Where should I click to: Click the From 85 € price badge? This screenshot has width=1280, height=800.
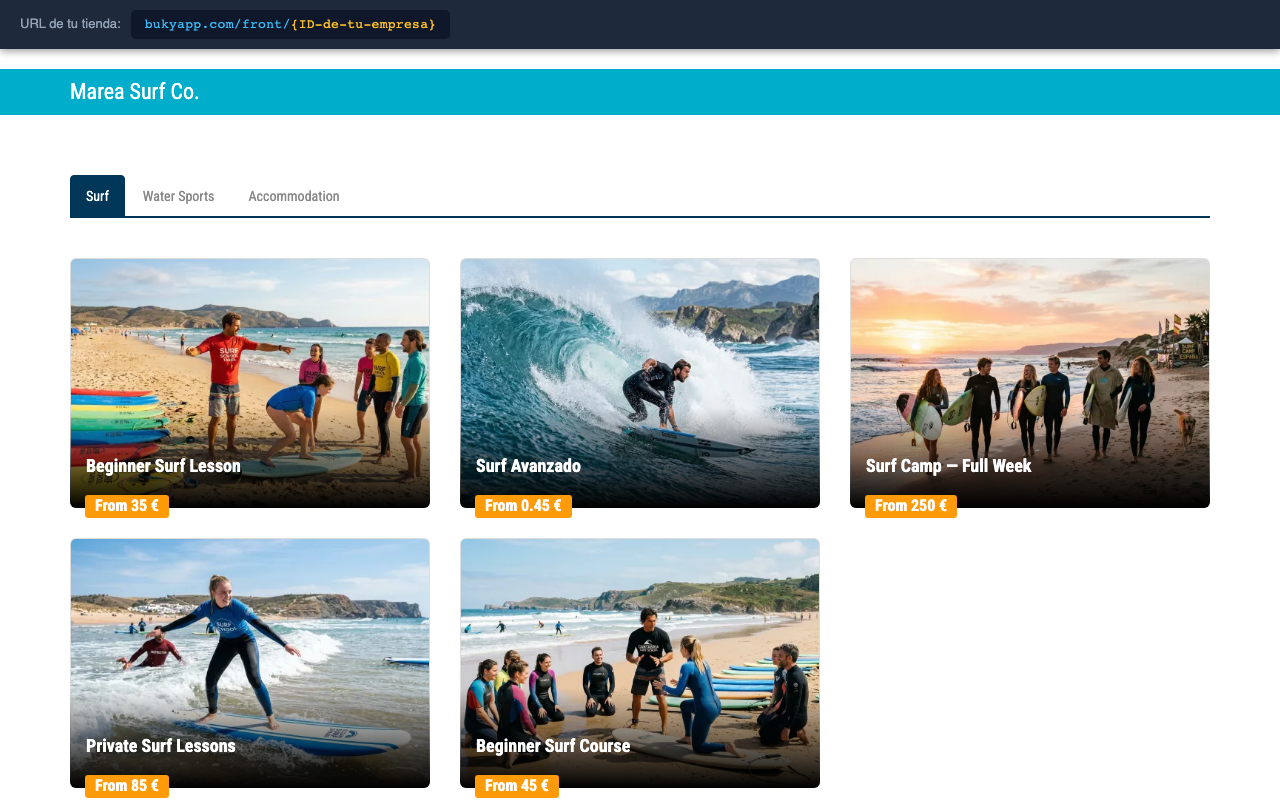pos(127,786)
